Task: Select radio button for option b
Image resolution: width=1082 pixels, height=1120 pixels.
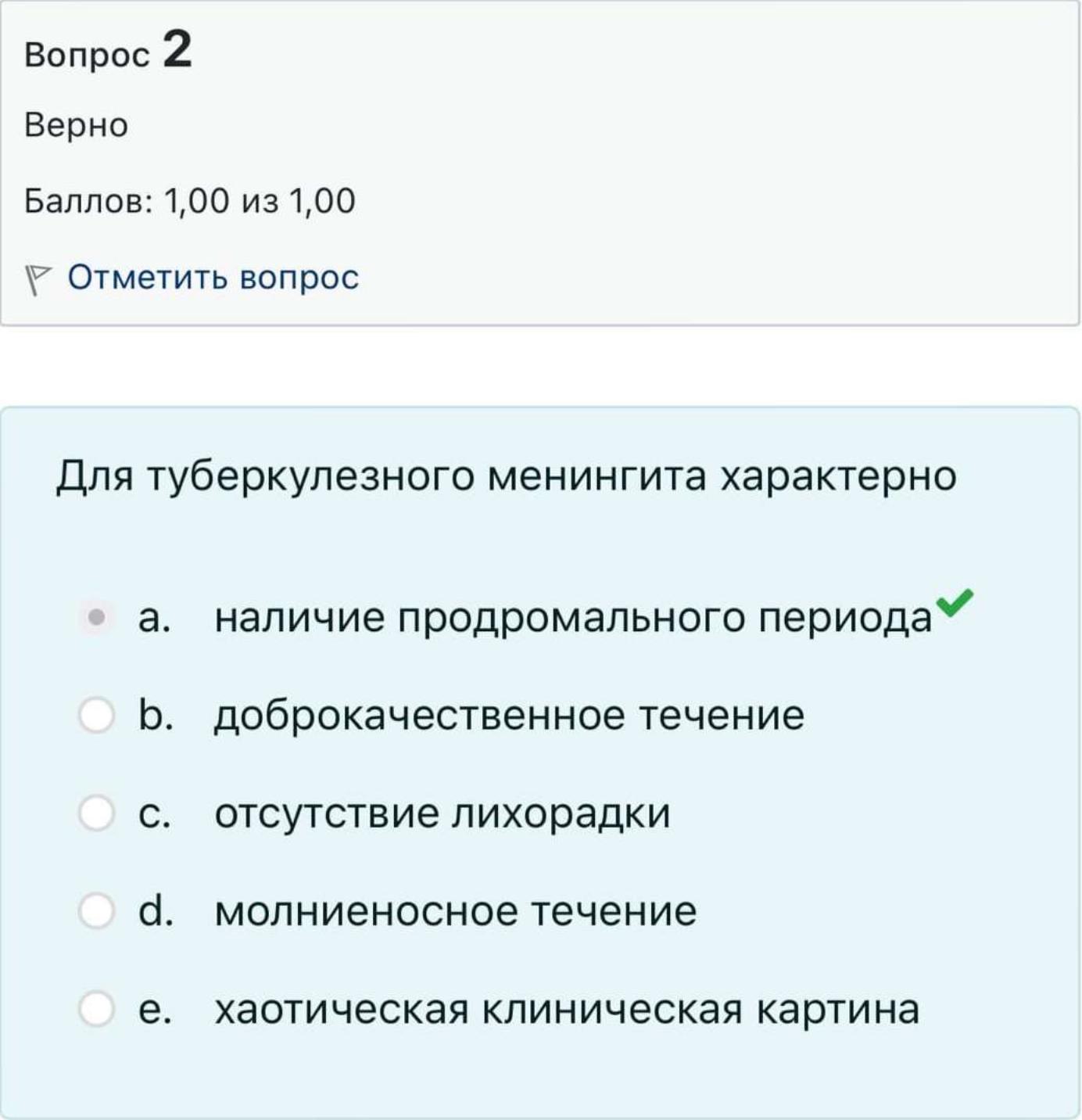Action: click(96, 715)
